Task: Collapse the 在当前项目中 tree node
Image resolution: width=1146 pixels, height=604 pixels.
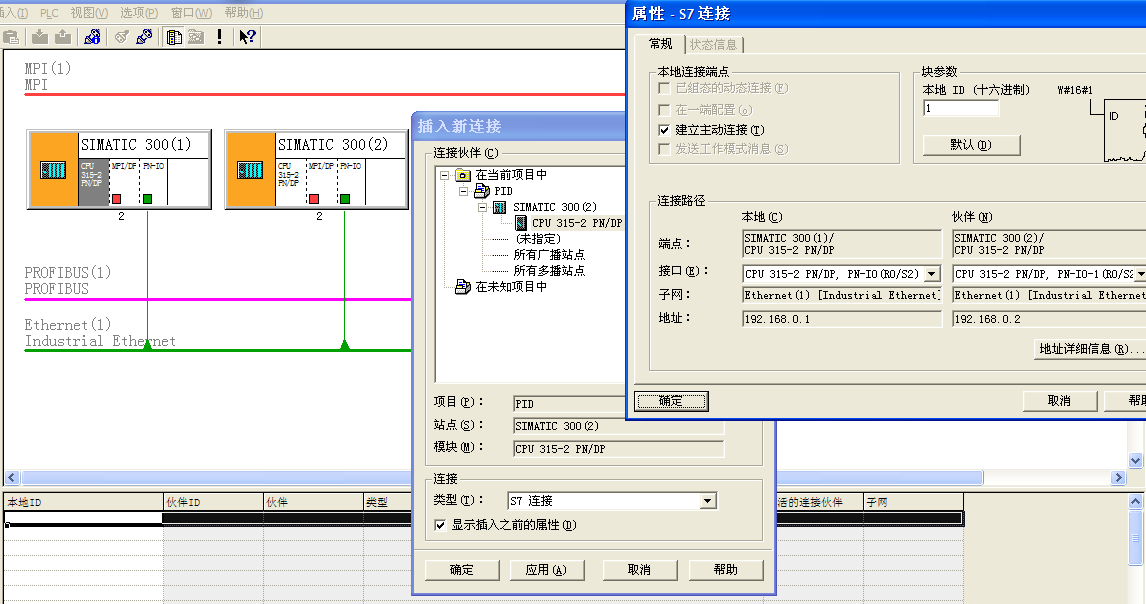Action: coord(444,175)
